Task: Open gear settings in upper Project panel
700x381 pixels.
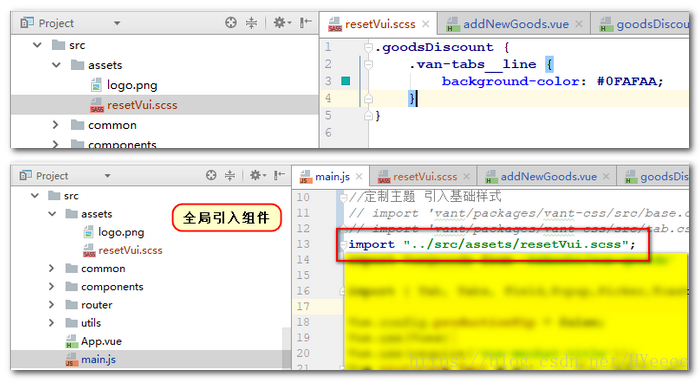Action: pos(281,22)
